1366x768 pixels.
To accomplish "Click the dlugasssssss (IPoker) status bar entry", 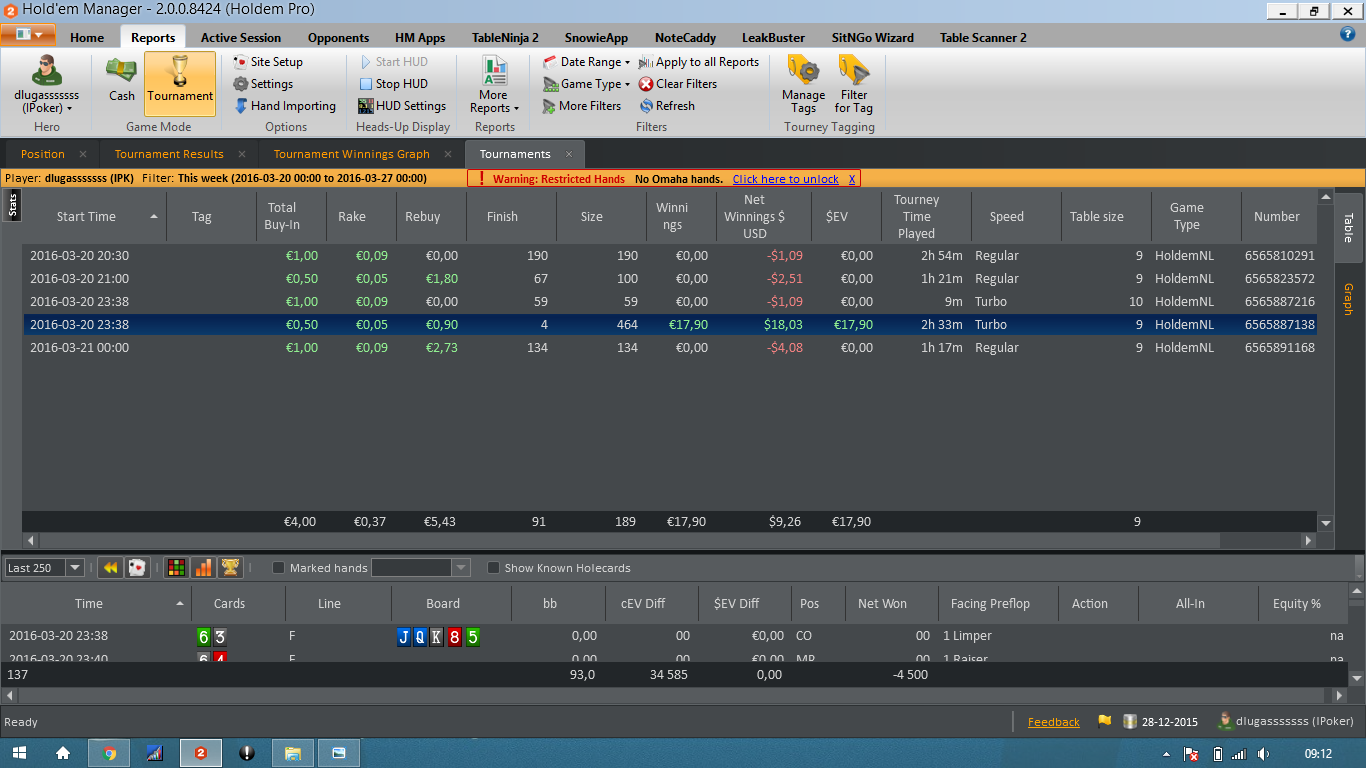I will (1286, 721).
